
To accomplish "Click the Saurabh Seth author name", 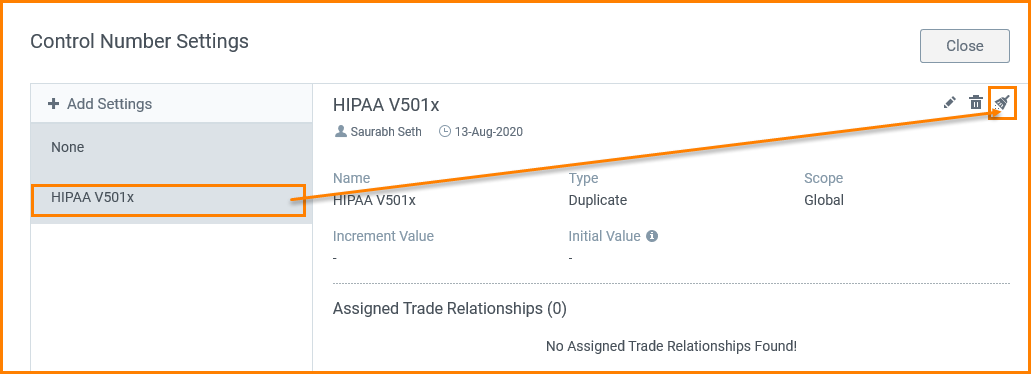I will 387,131.
